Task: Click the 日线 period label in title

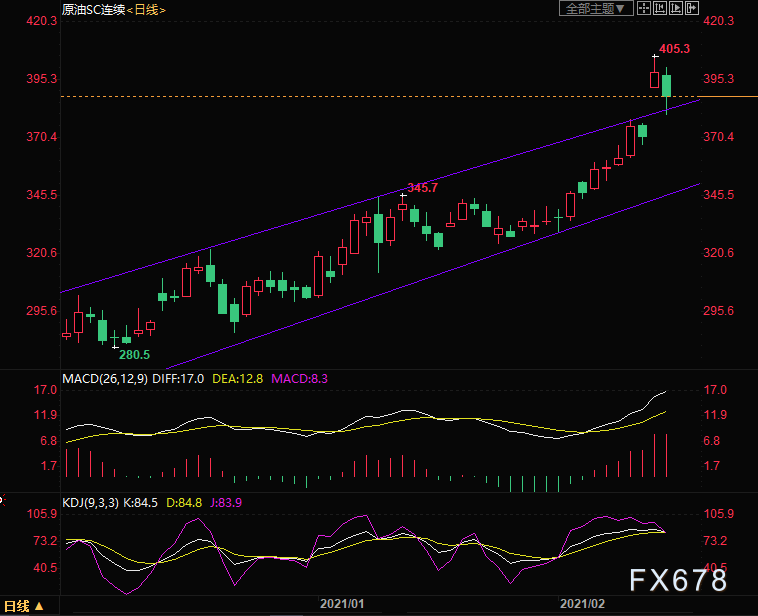Action: click(146, 10)
